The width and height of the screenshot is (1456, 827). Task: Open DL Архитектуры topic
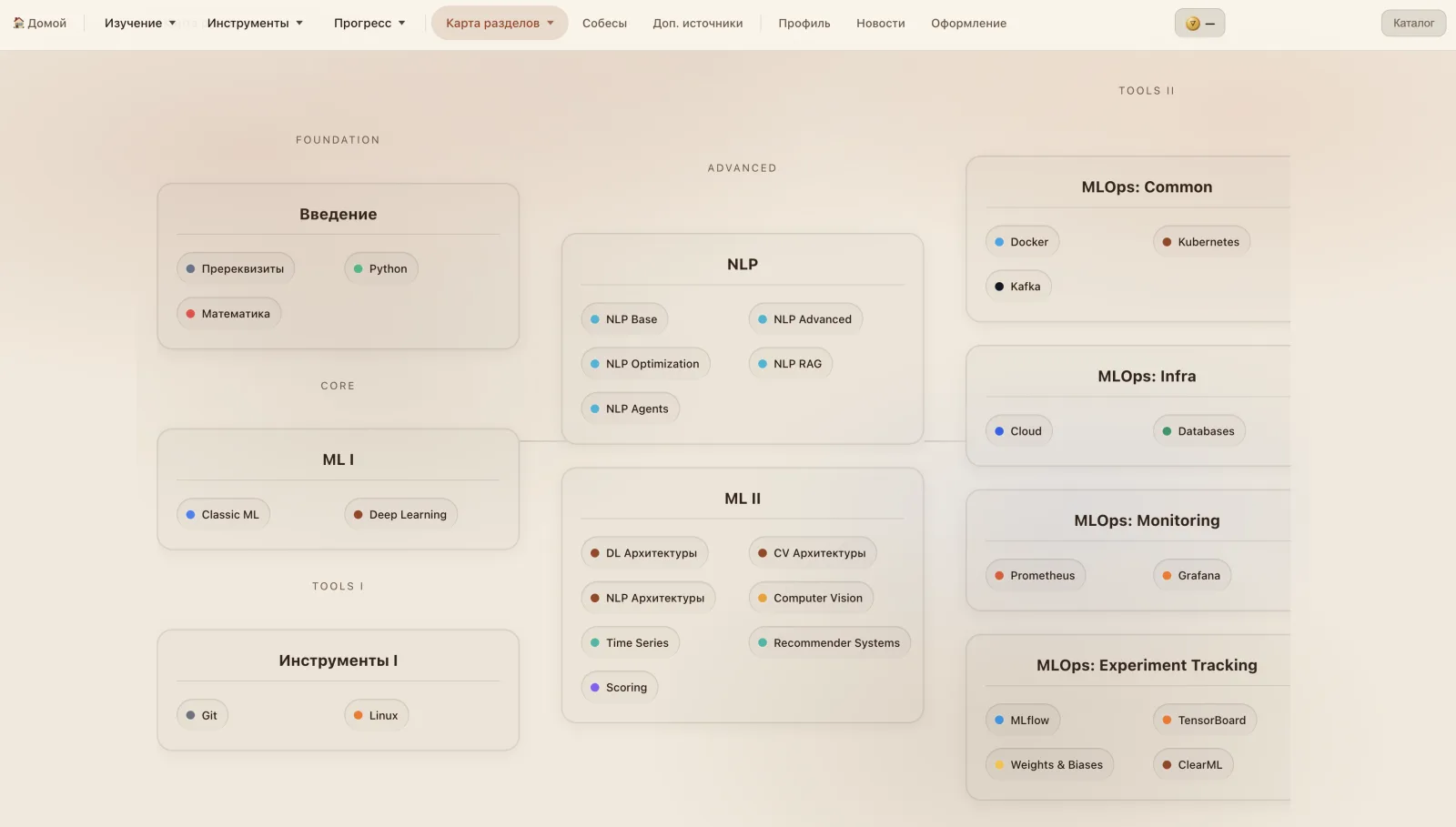click(644, 552)
